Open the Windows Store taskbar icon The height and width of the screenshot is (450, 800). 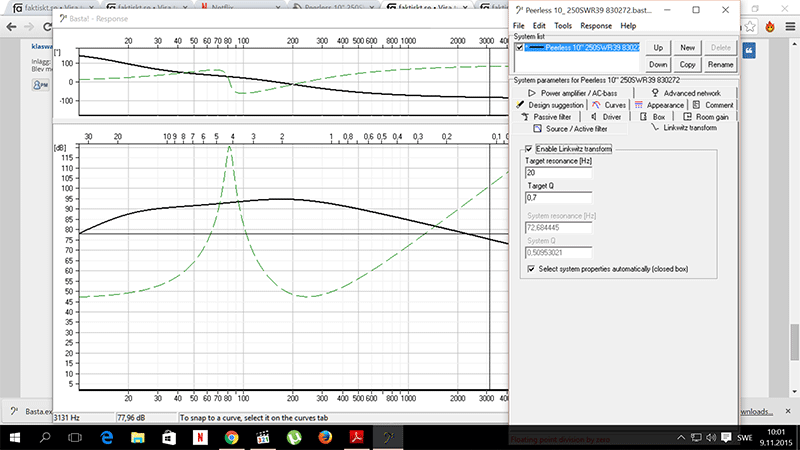click(168, 438)
